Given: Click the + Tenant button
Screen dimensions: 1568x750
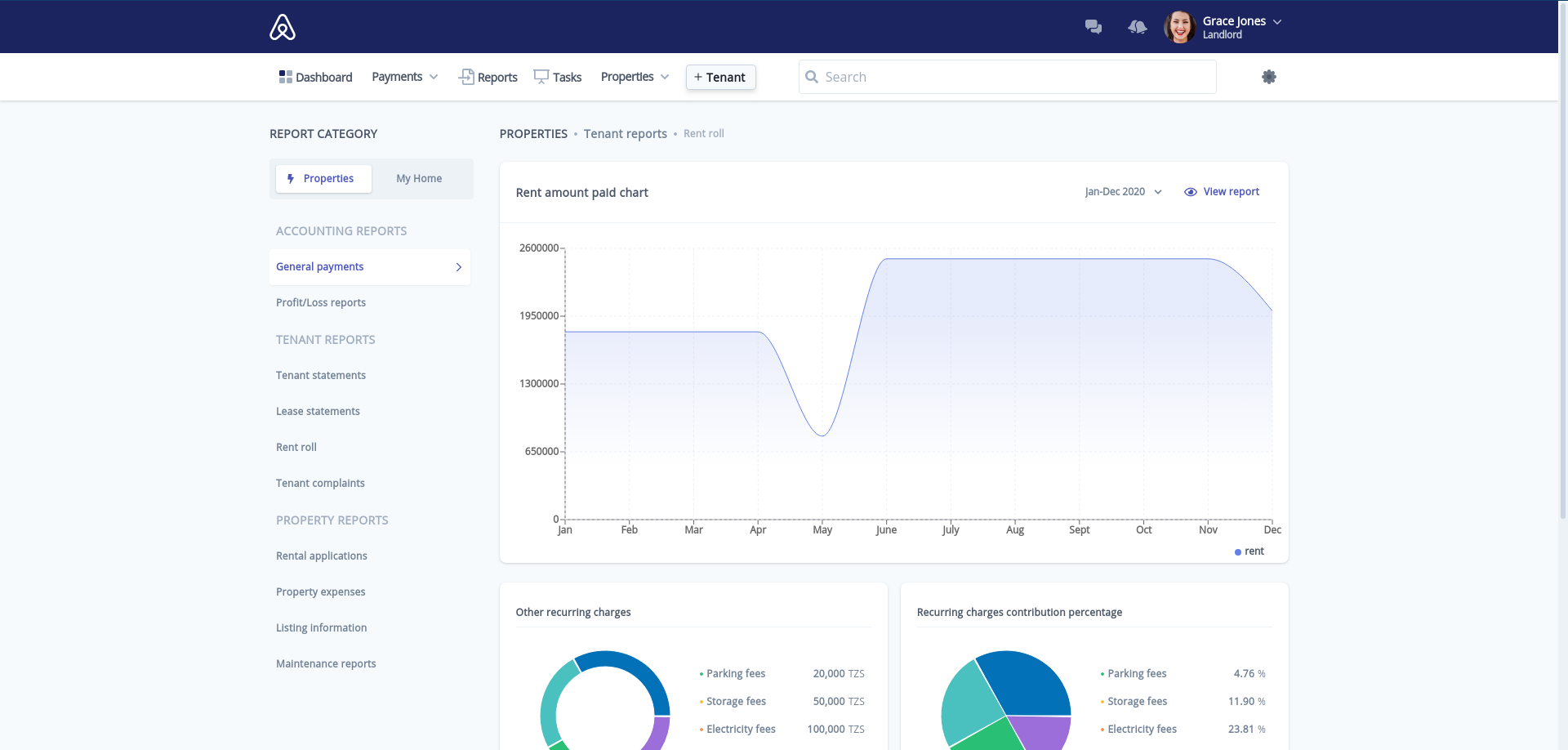Looking at the screenshot, I should tap(721, 77).
